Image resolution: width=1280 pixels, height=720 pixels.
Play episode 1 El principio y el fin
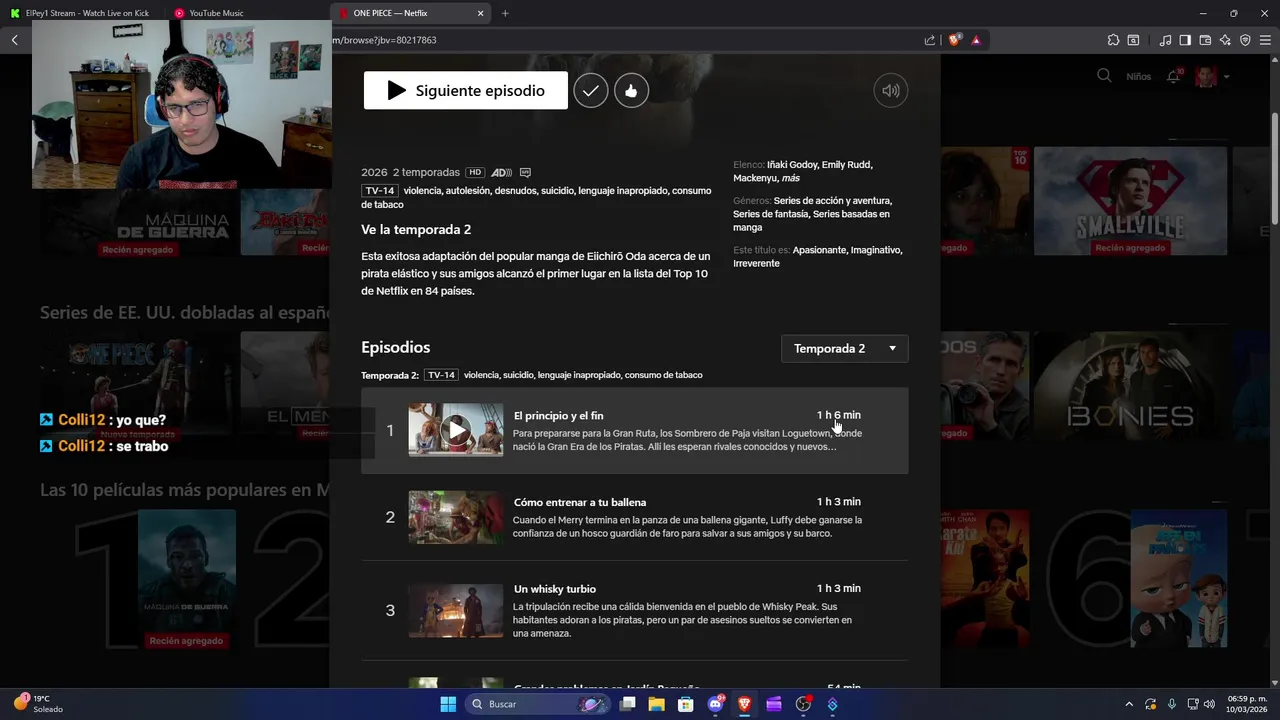(x=456, y=430)
